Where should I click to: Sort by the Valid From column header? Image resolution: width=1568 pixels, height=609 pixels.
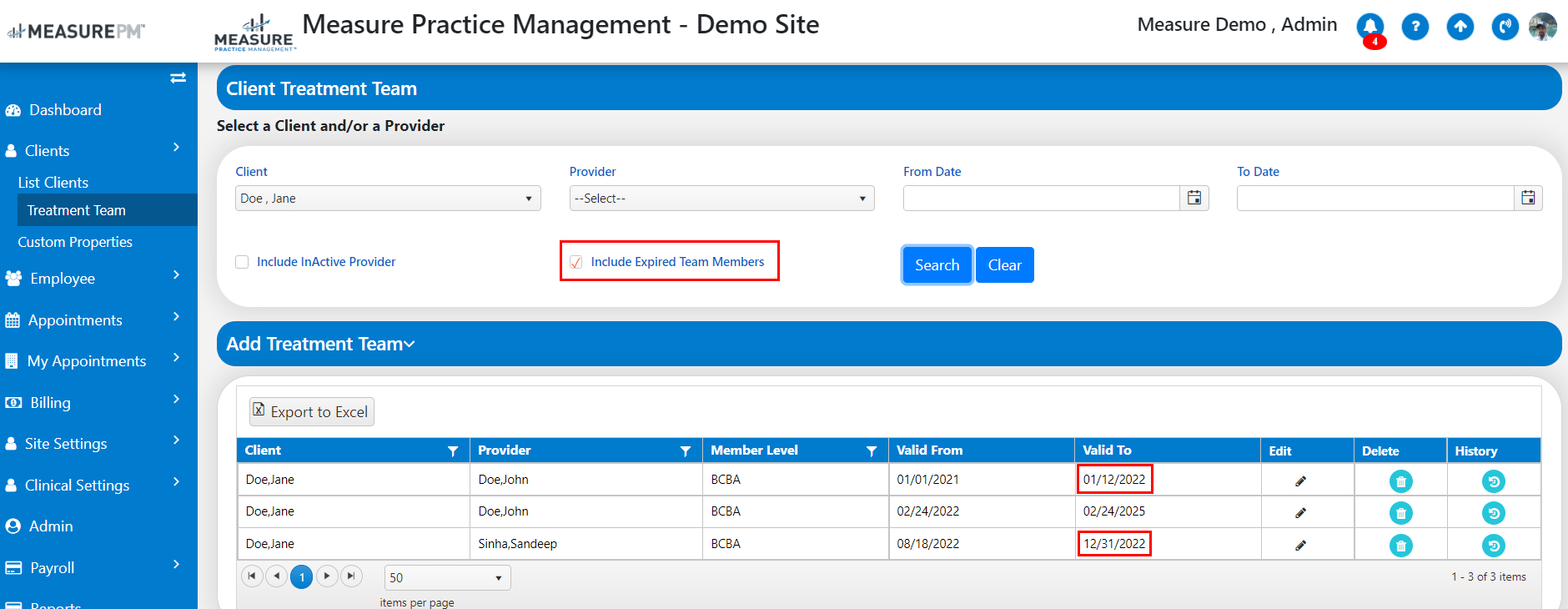929,450
